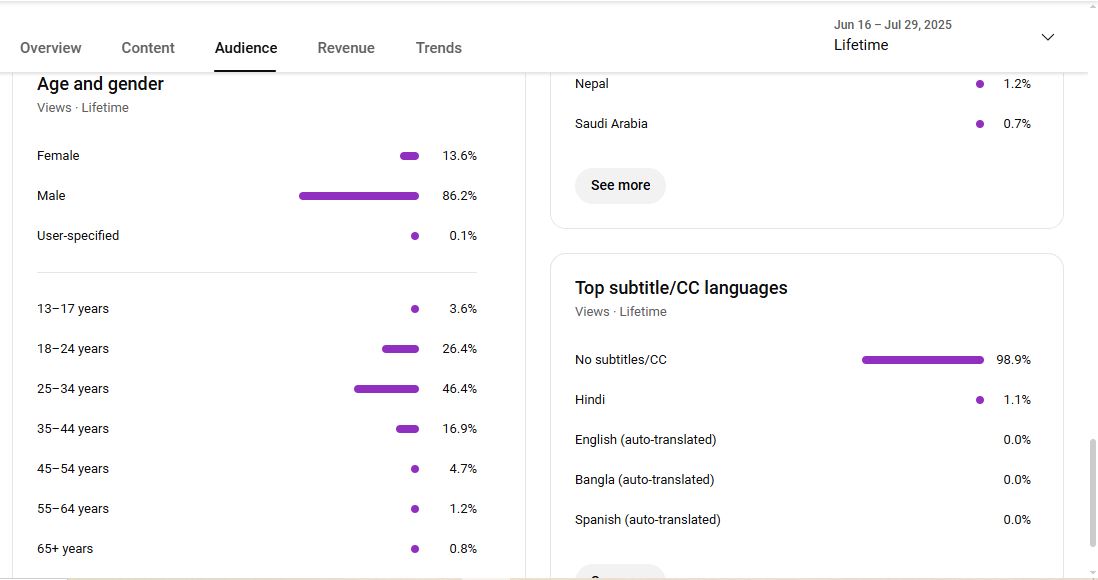The image size is (1098, 580).
Task: Select the 25–34 years bar
Action: tap(386, 389)
